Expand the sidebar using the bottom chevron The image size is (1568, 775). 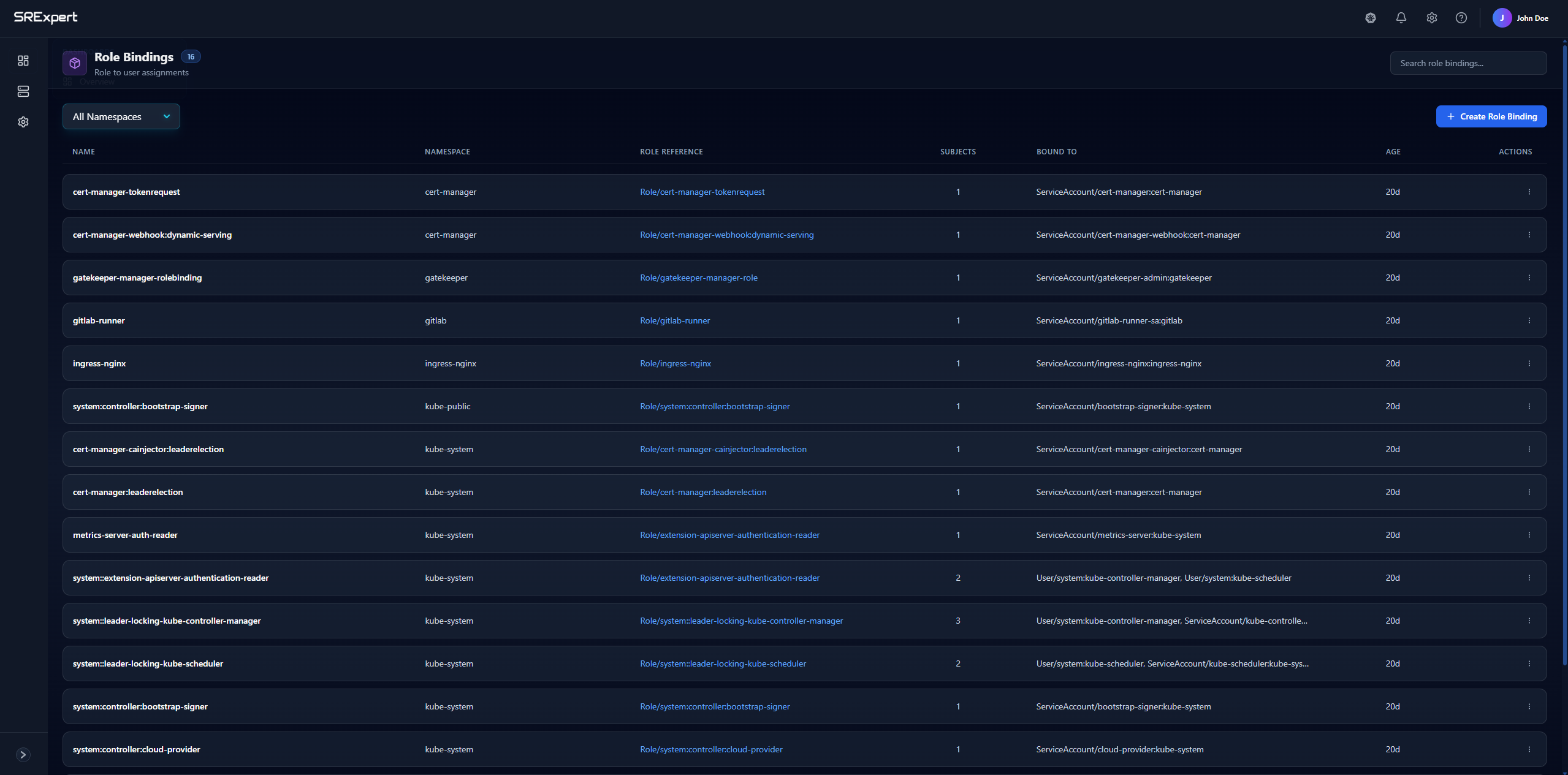click(x=23, y=754)
